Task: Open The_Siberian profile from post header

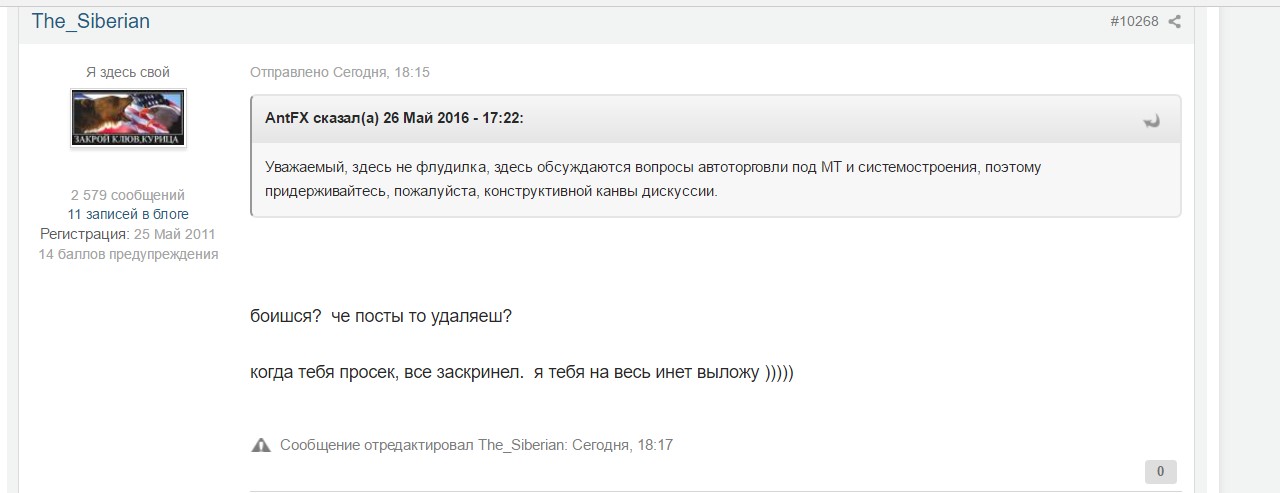Action: tap(91, 21)
